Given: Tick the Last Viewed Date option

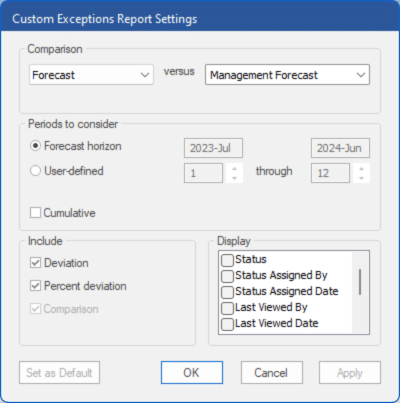Looking at the screenshot, I should 227,324.
